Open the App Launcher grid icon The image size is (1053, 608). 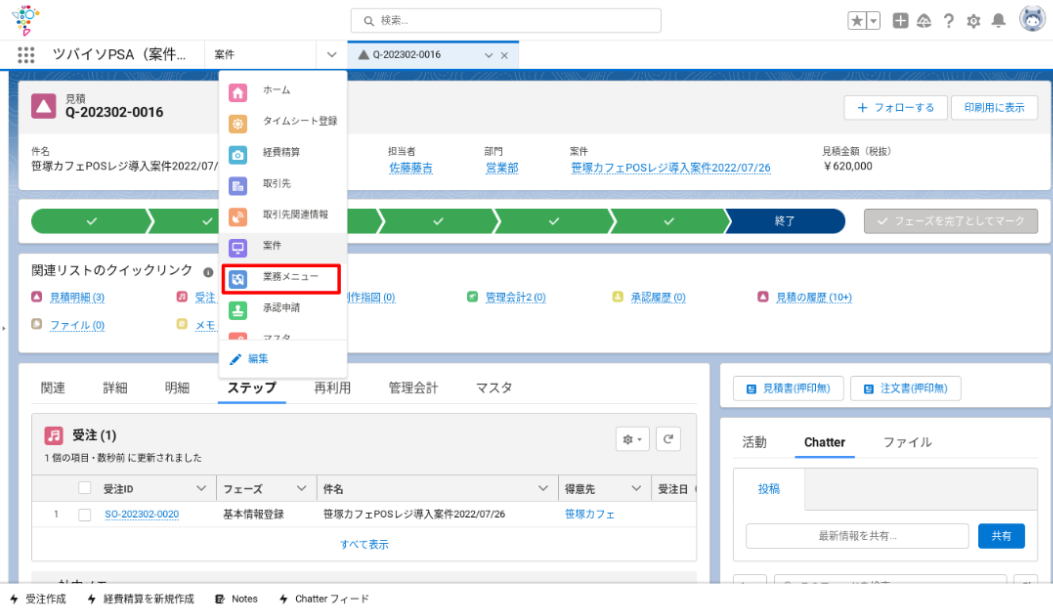coord(26,55)
